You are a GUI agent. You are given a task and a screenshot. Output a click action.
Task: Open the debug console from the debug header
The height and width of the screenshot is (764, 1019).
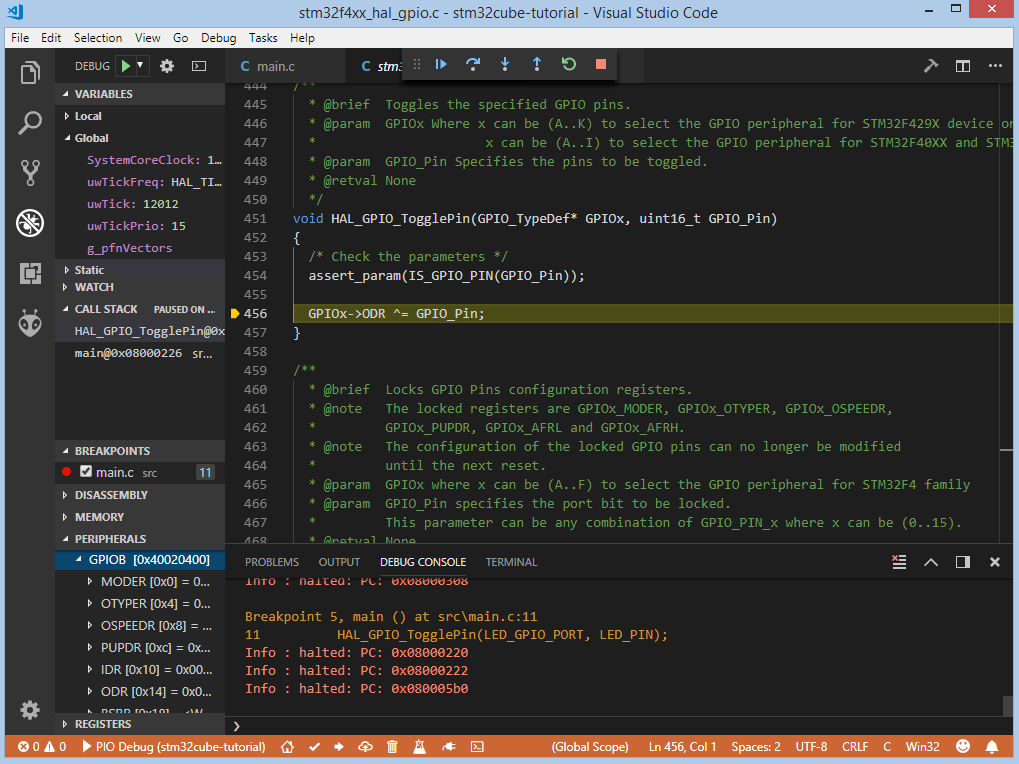(199, 66)
